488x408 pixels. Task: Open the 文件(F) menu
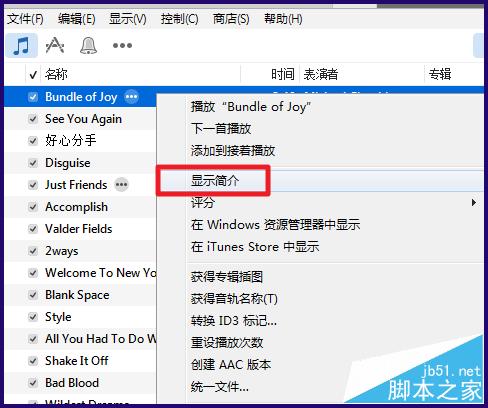pyautogui.click(x=25, y=19)
